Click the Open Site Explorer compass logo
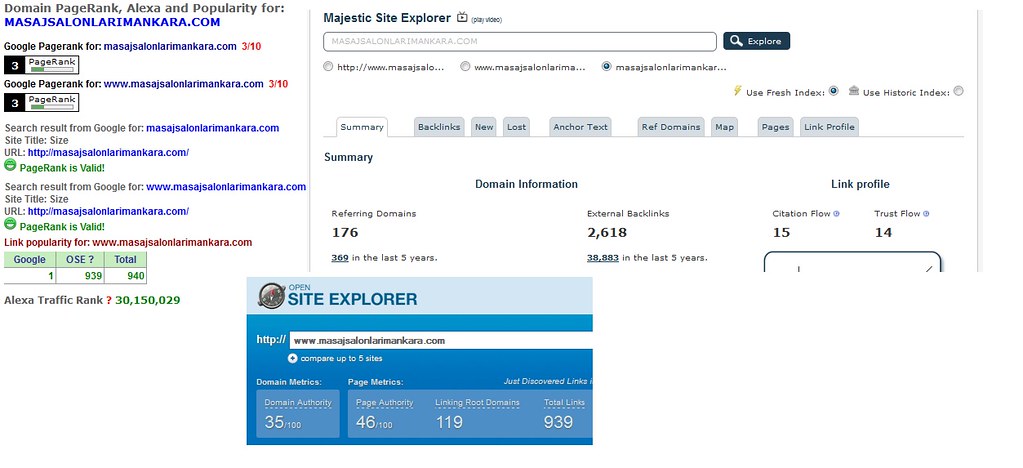The width and height of the screenshot is (1023, 468). 271,296
